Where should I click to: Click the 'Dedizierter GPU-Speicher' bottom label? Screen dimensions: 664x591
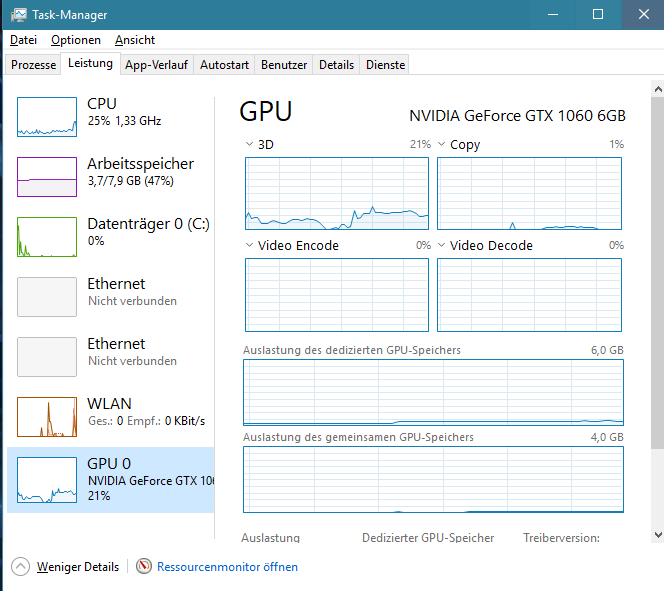pyautogui.click(x=428, y=538)
